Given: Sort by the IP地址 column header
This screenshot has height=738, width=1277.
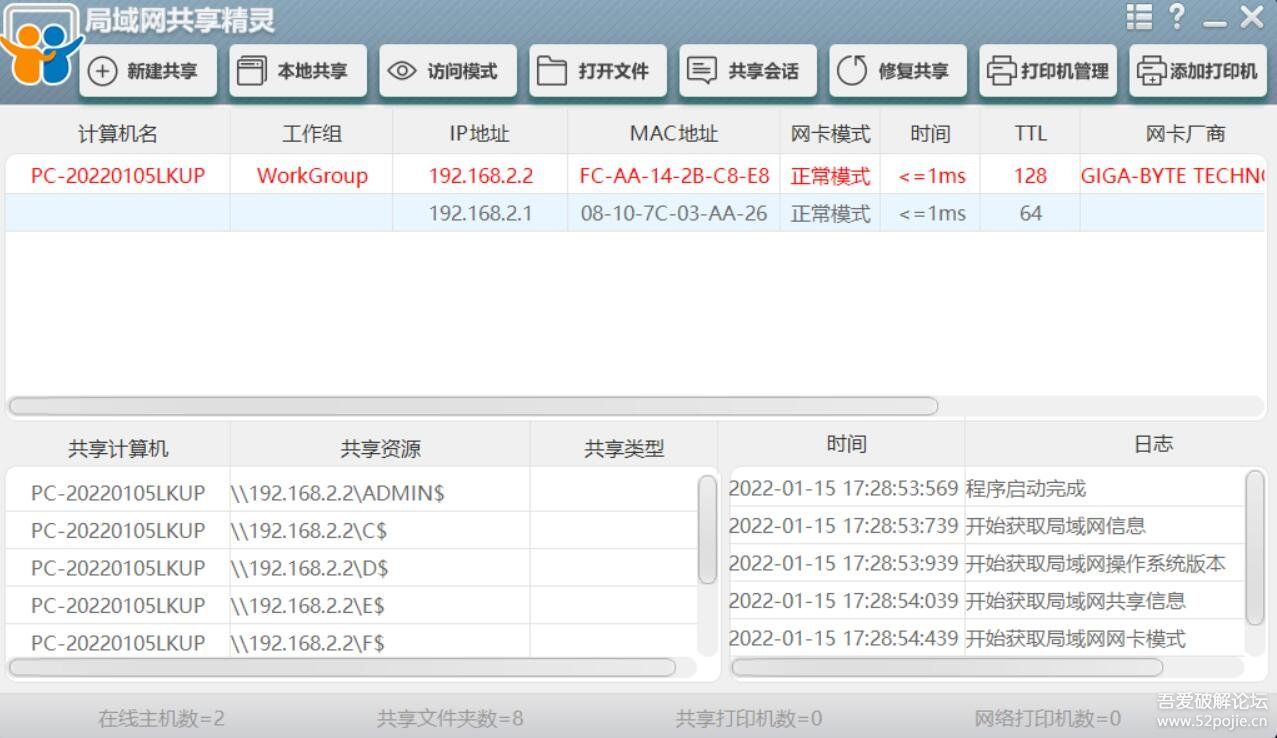Looking at the screenshot, I should pos(479,134).
